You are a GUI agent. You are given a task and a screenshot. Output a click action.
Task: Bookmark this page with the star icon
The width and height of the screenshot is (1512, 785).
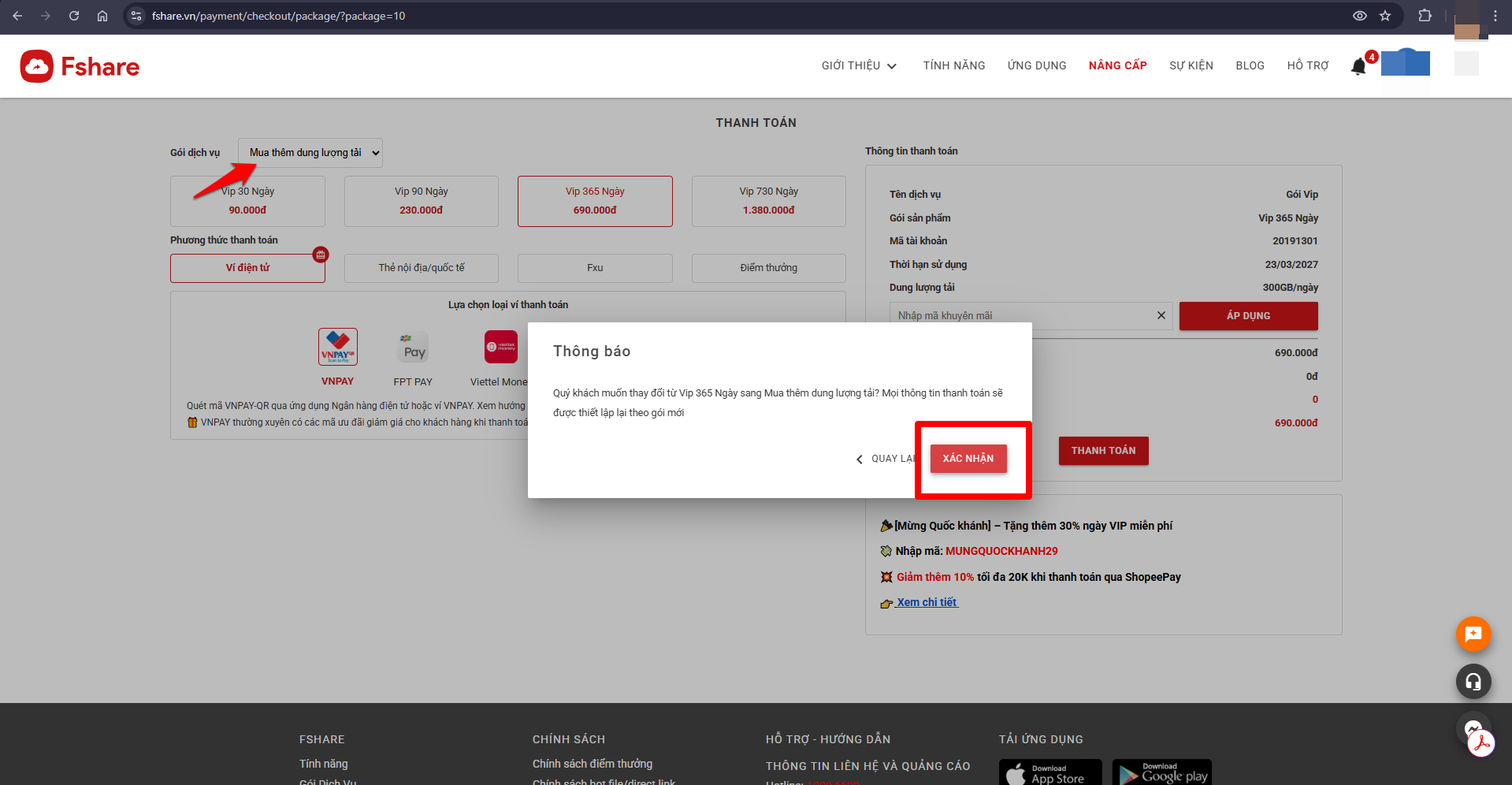(1385, 16)
